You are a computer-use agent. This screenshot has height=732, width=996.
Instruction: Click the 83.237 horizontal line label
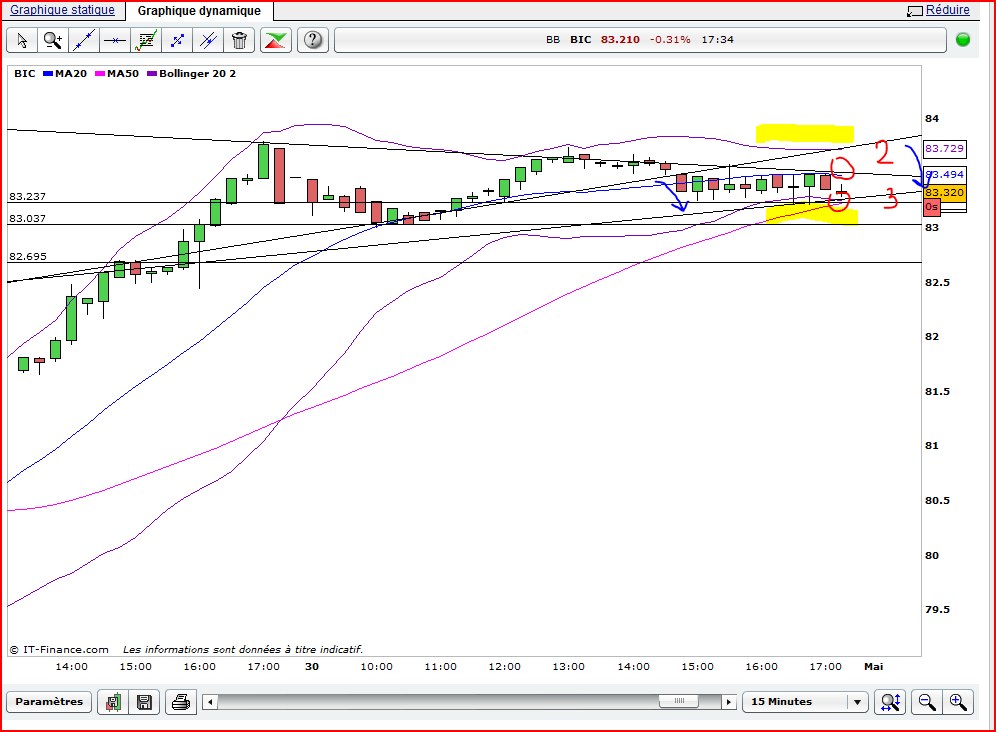(27, 197)
